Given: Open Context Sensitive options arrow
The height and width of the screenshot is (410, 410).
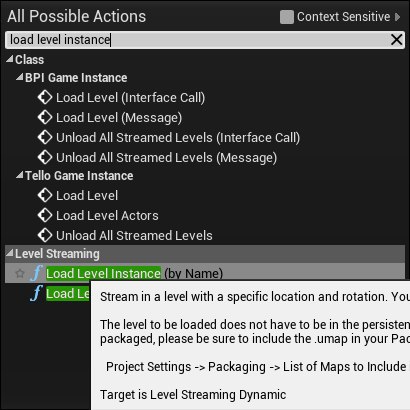Looking at the screenshot, I should coord(397,17).
